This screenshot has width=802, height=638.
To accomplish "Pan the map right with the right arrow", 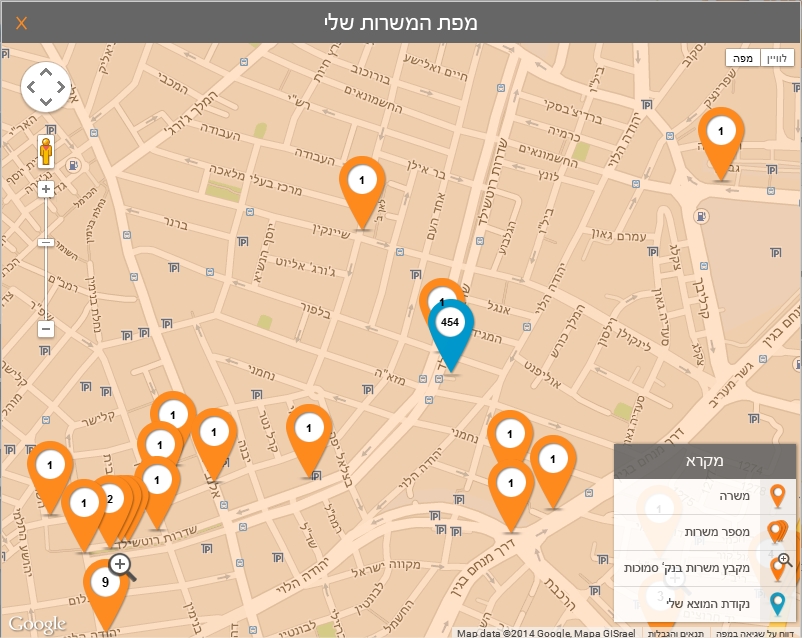I will 61,87.
